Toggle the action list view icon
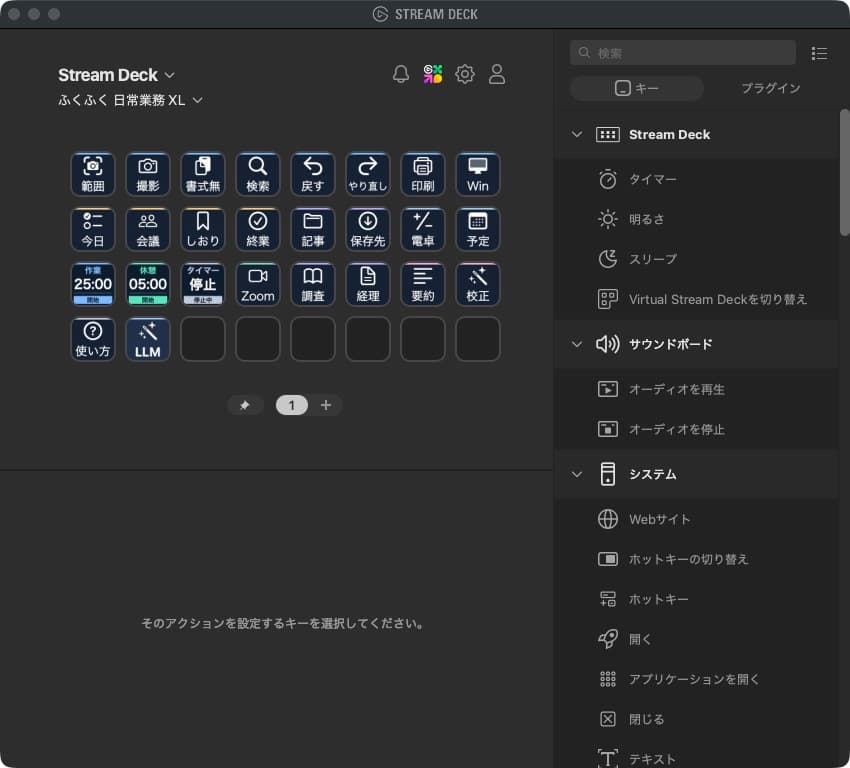Viewport: 850px width, 768px height. click(819, 53)
